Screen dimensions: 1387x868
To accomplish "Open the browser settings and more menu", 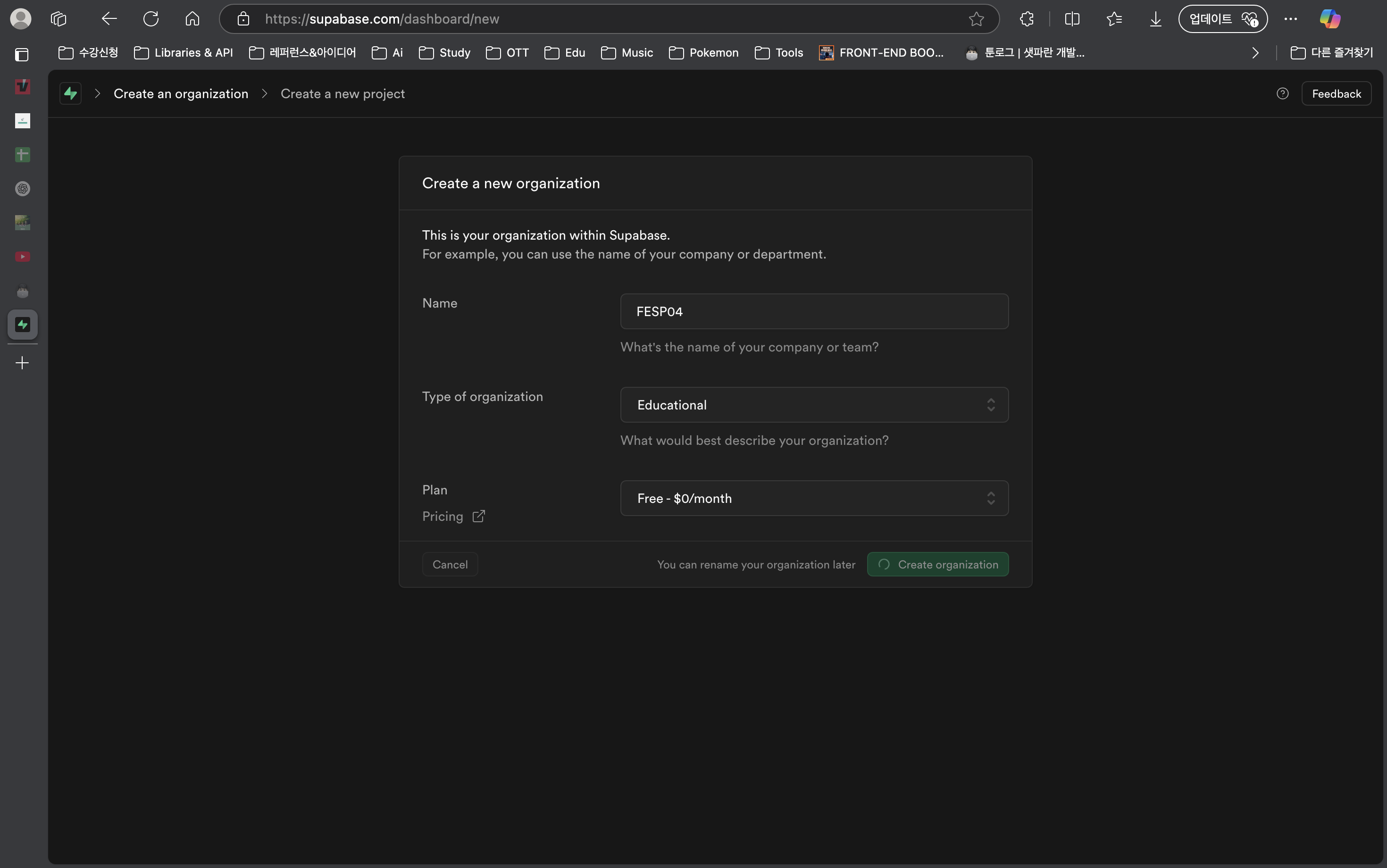I will (1291, 19).
